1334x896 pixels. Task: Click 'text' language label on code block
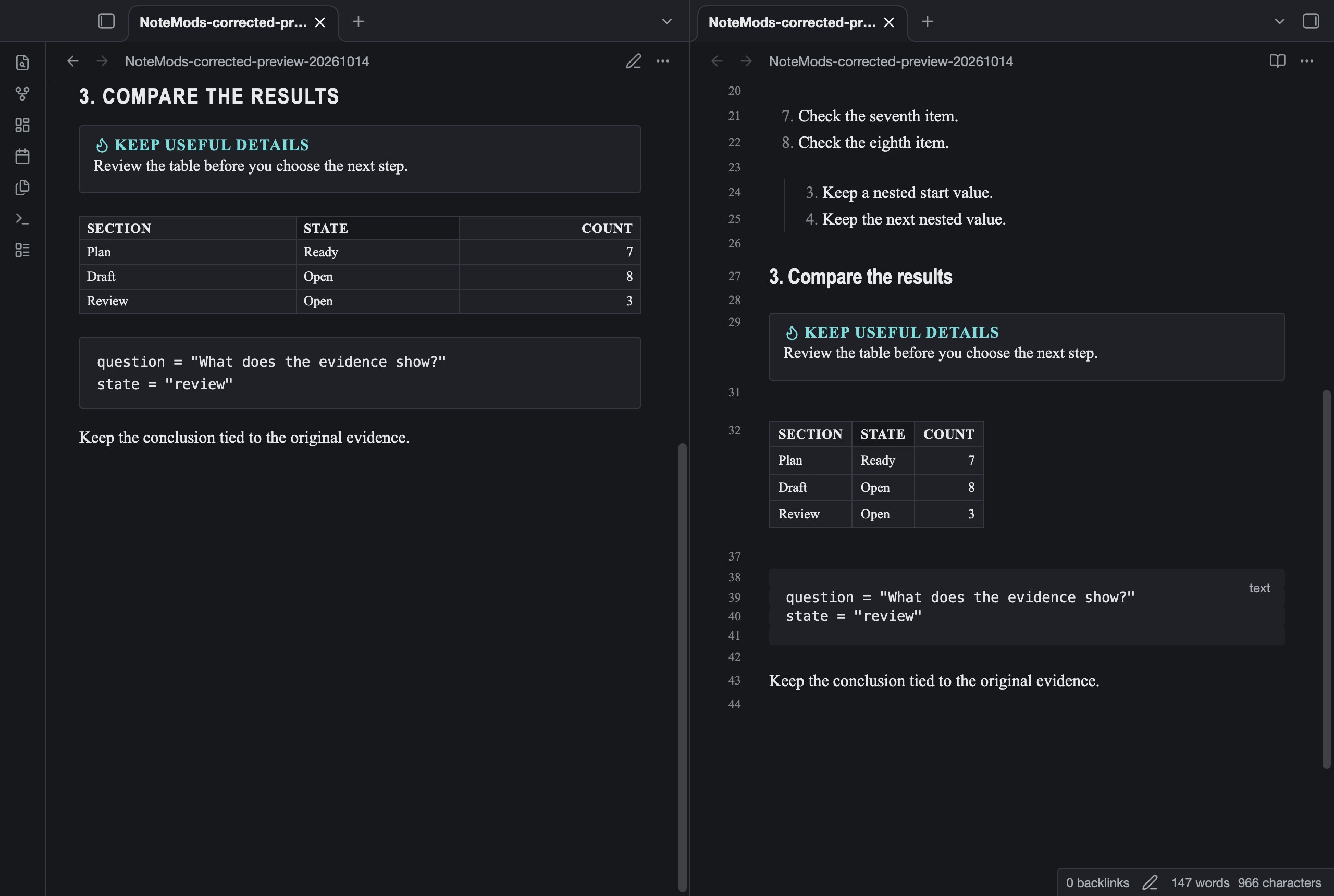click(1259, 588)
